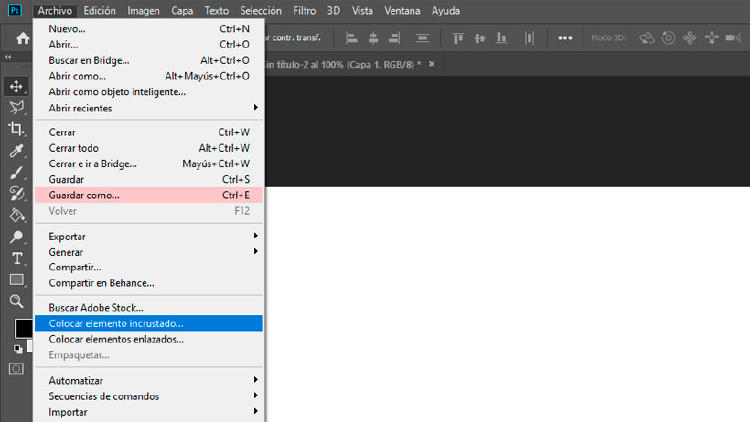Close the open document tab

(433, 65)
